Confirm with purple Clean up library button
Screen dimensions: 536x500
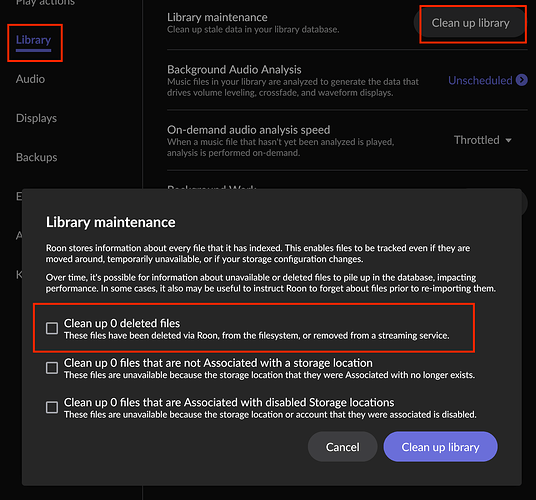click(440, 447)
